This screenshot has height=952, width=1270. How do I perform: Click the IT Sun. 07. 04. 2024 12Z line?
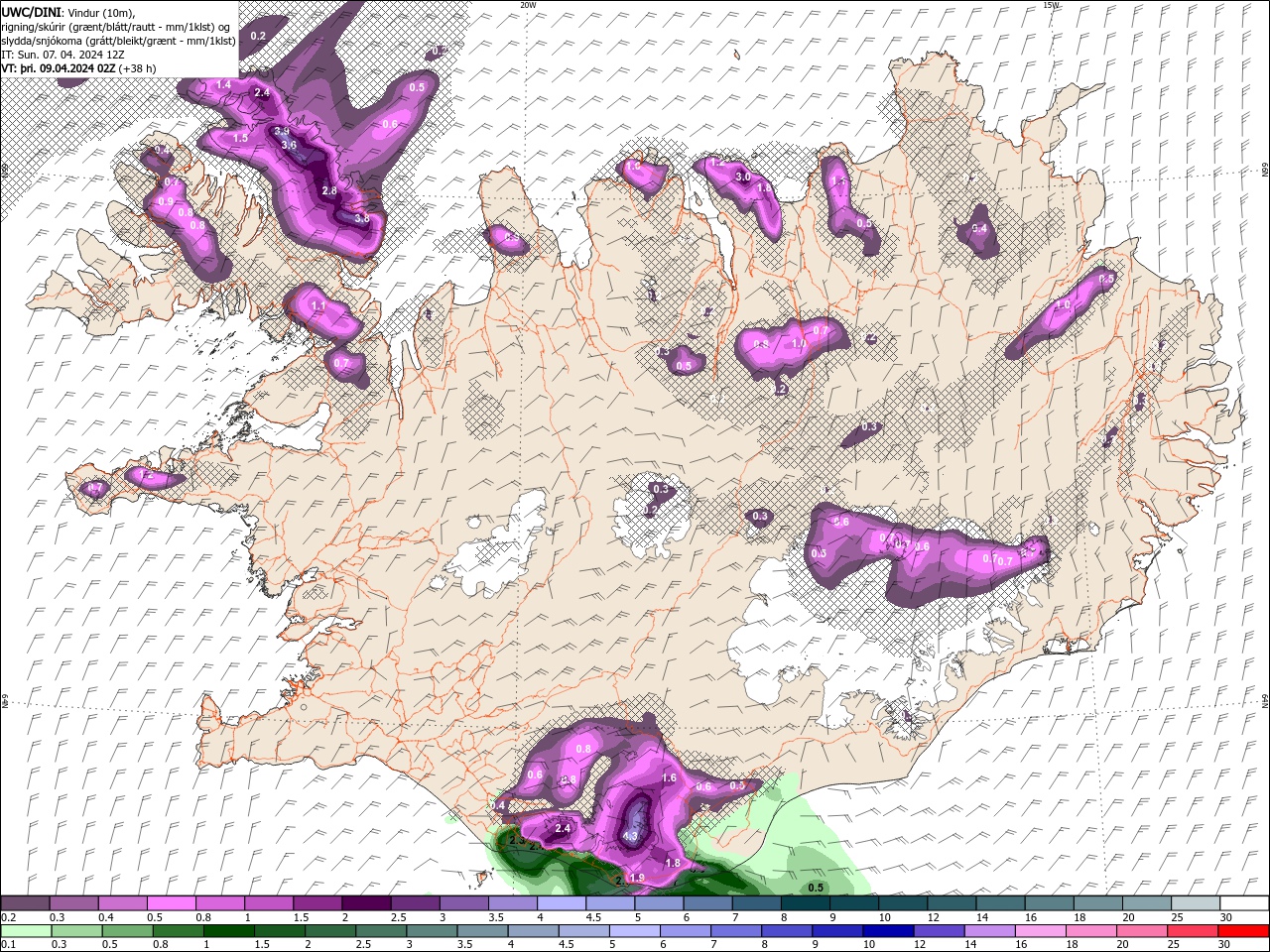click(62, 55)
